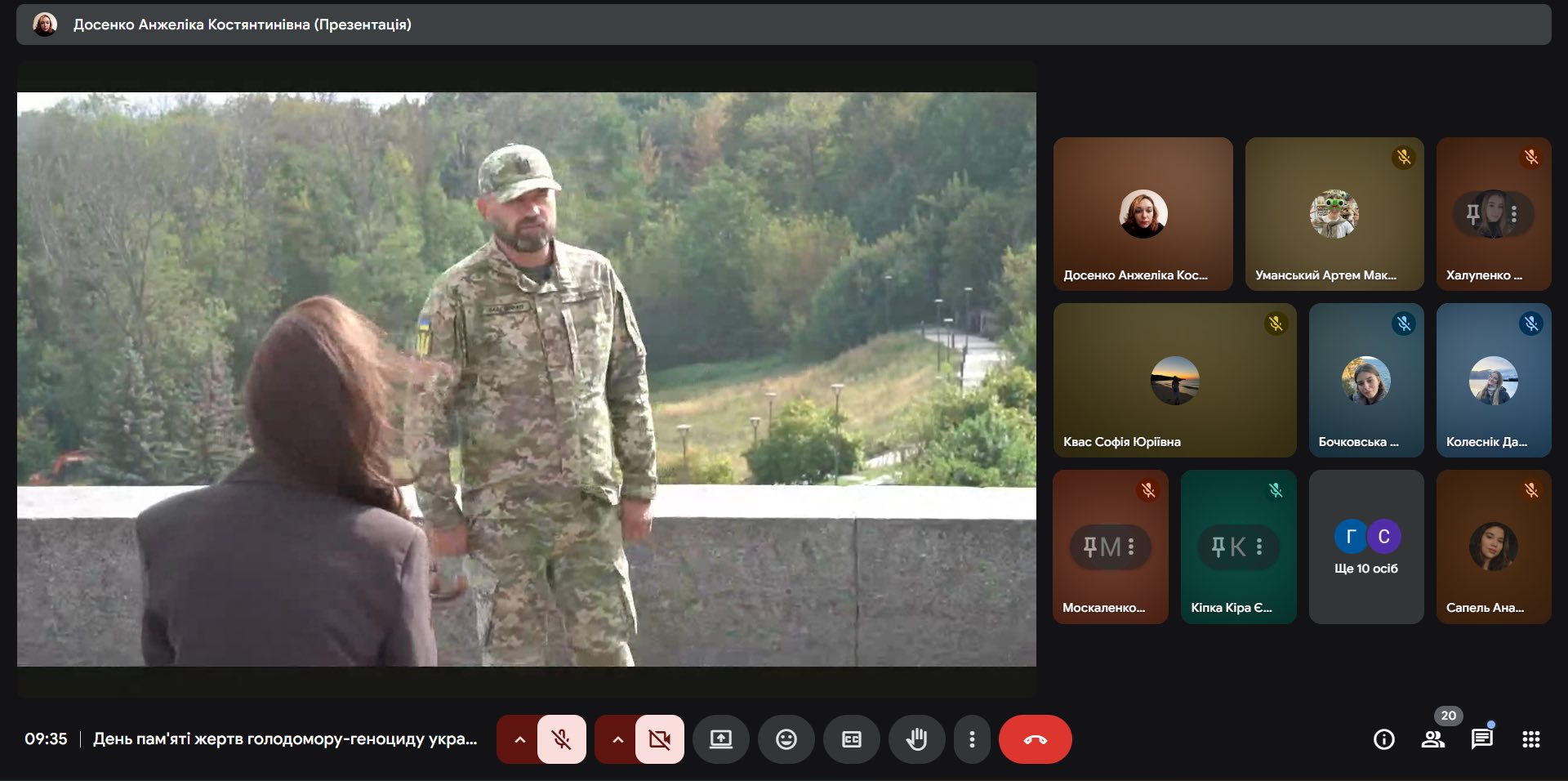Toggle the muted microphone button

tap(562, 739)
